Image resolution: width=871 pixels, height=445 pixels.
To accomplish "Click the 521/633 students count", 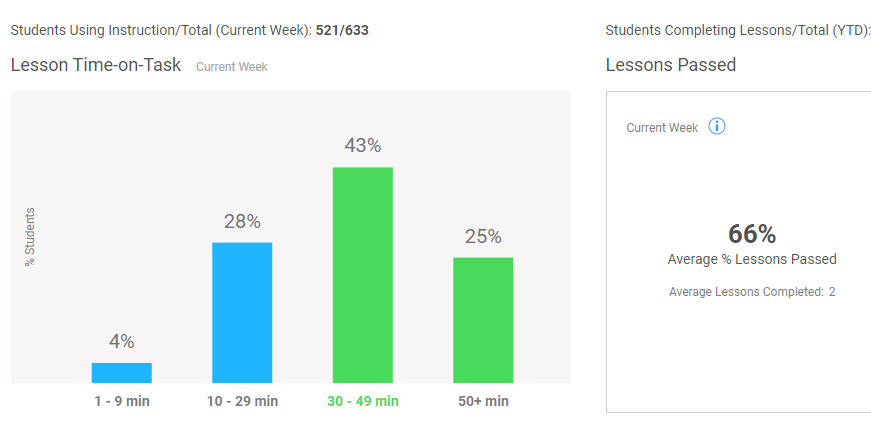I will [x=342, y=30].
